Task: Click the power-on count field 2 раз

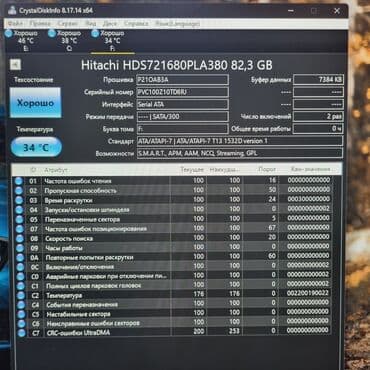Action: 318,117
